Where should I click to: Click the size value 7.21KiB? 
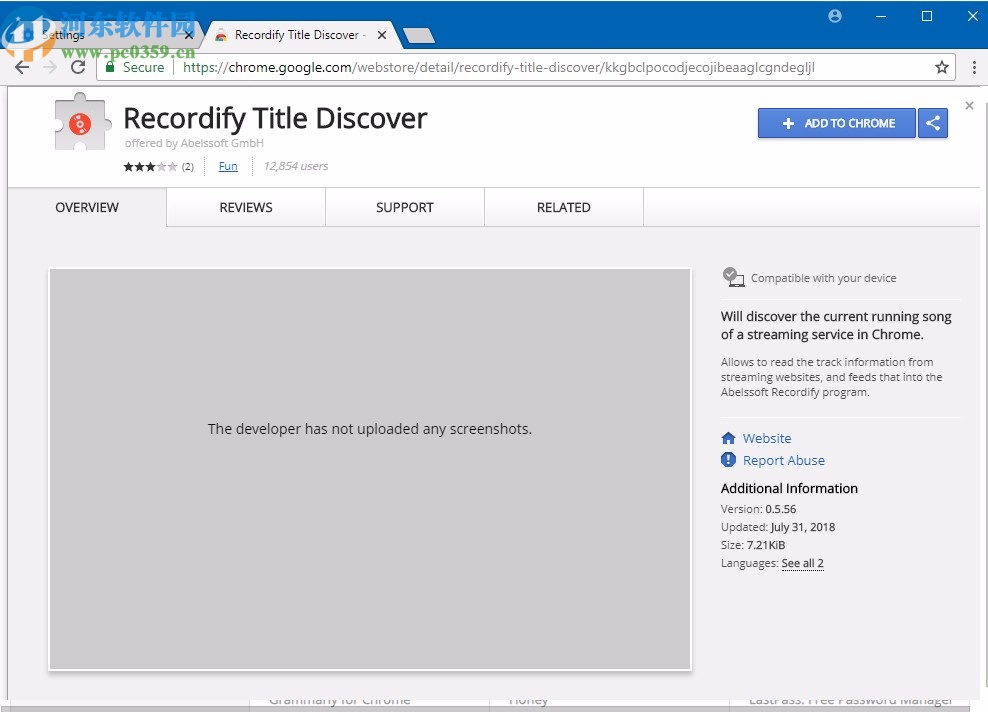tap(766, 545)
